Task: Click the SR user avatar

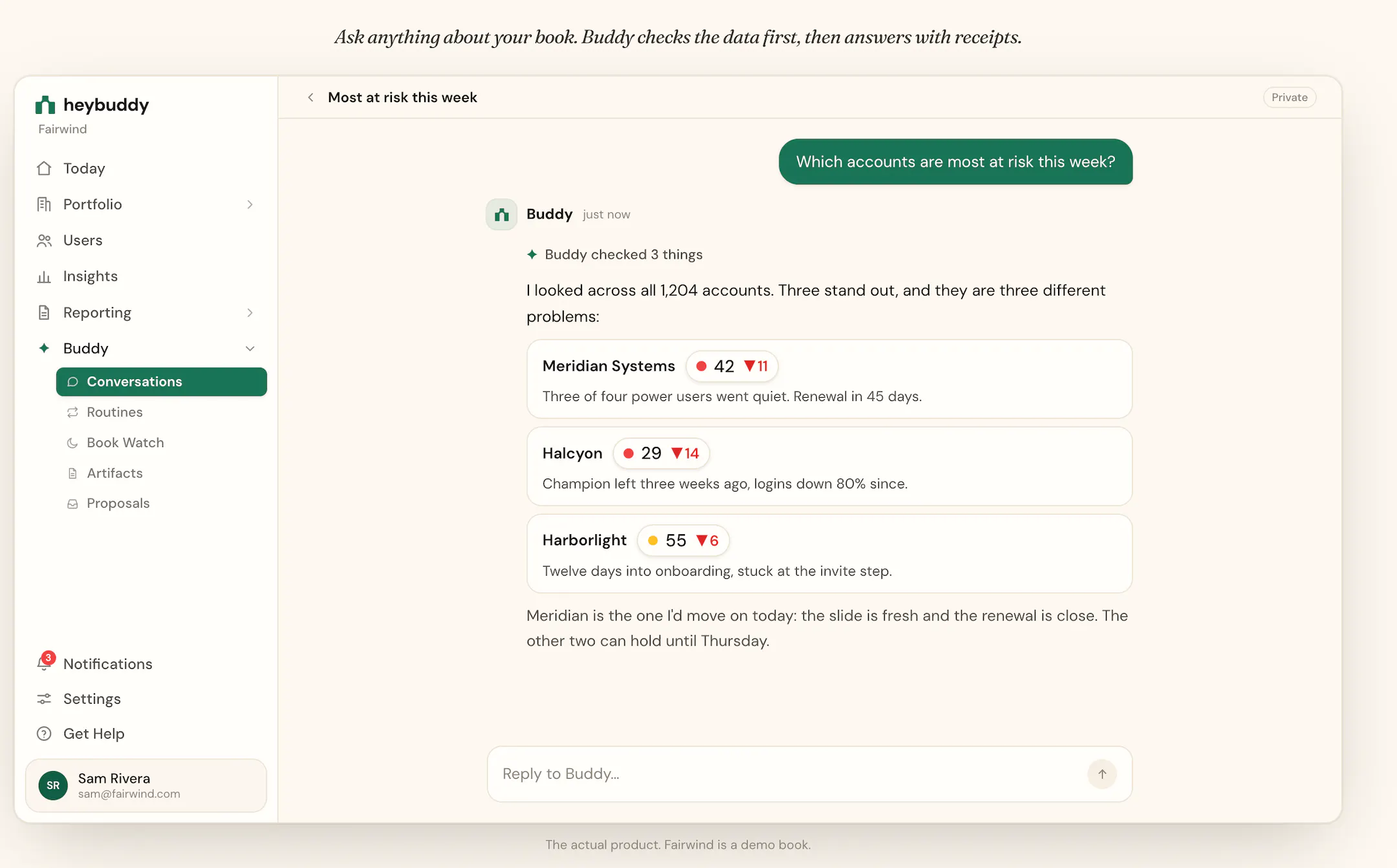Action: [53, 785]
